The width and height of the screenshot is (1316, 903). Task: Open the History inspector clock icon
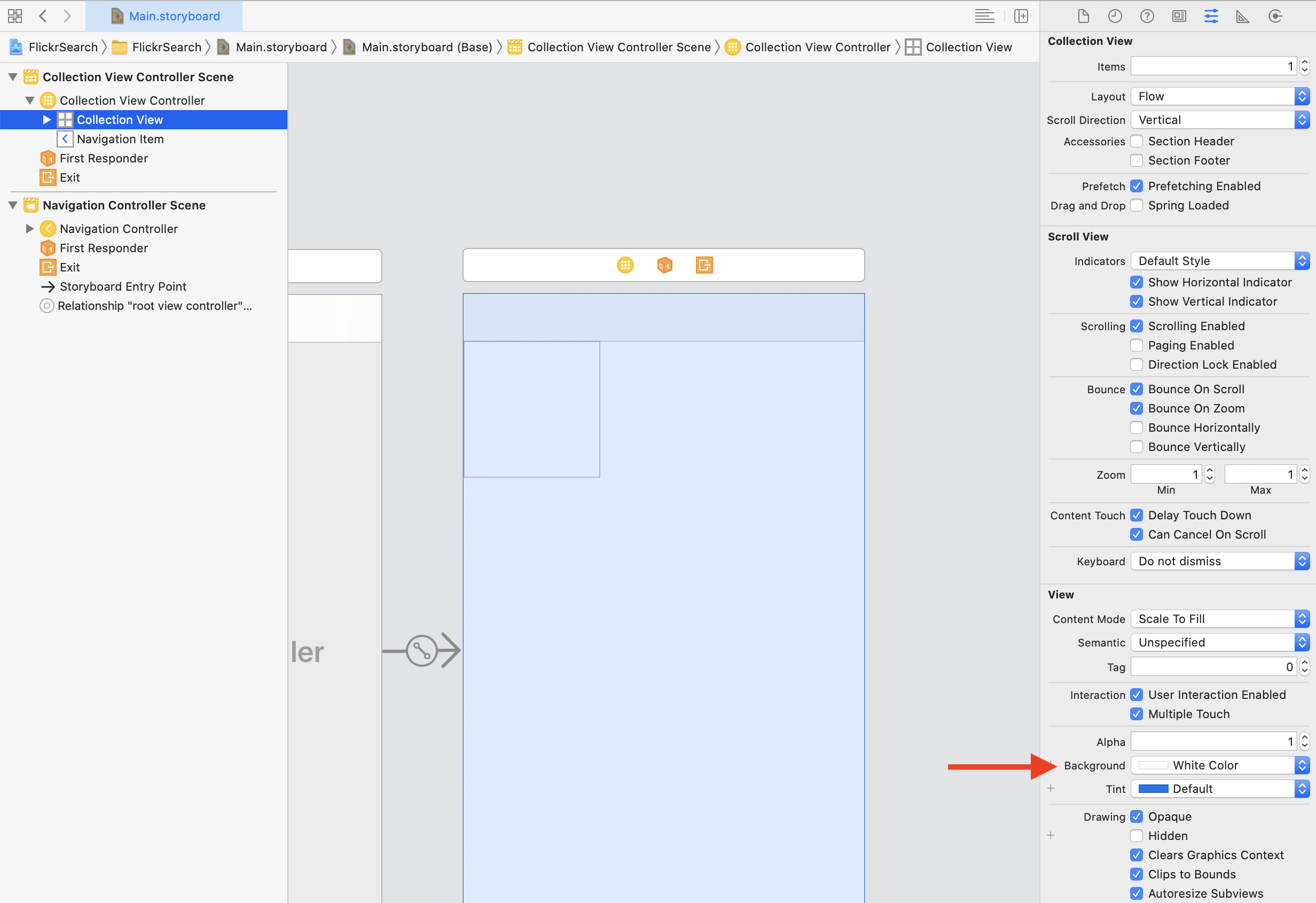point(1115,16)
